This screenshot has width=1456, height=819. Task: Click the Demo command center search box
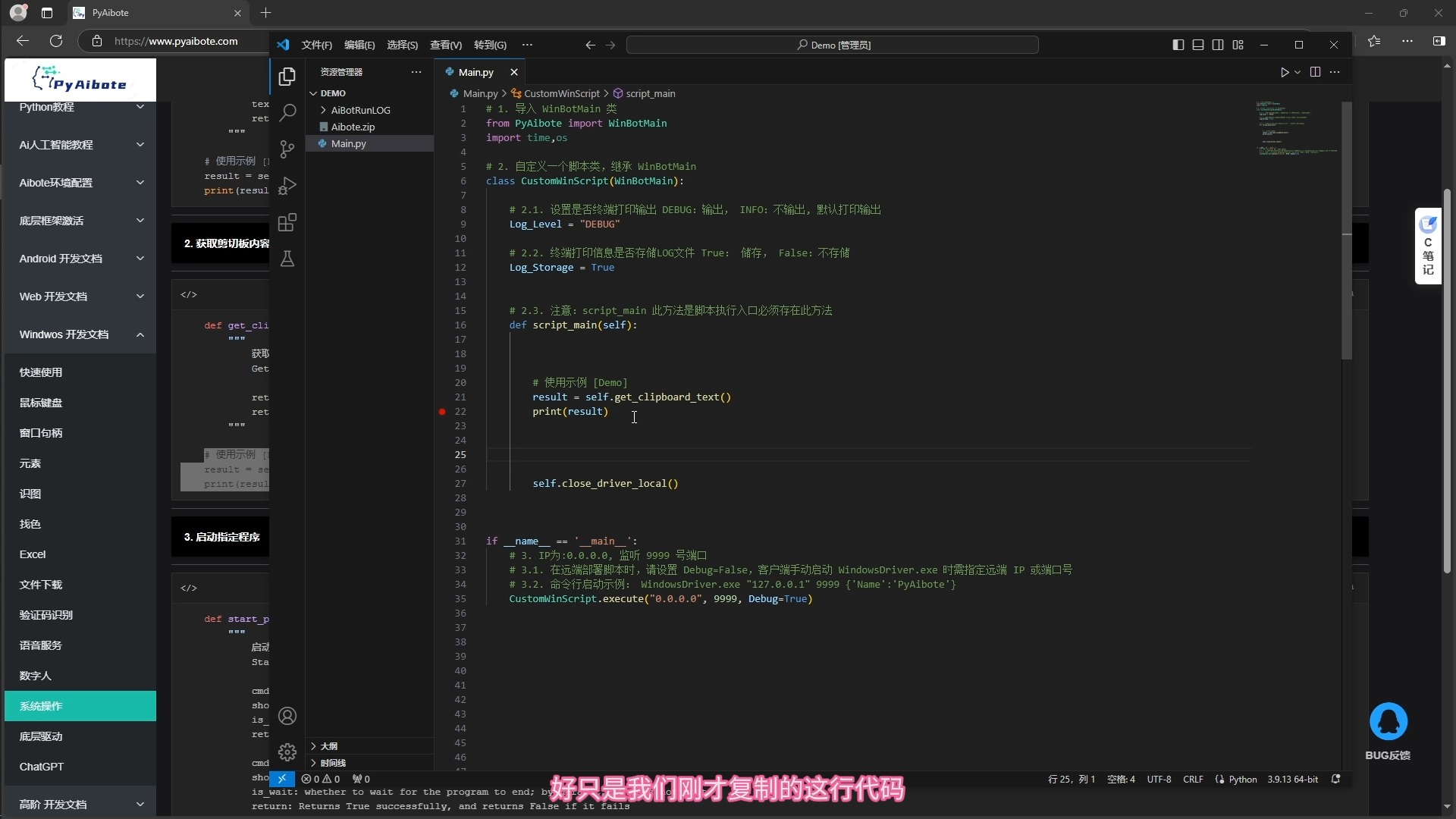click(x=833, y=45)
